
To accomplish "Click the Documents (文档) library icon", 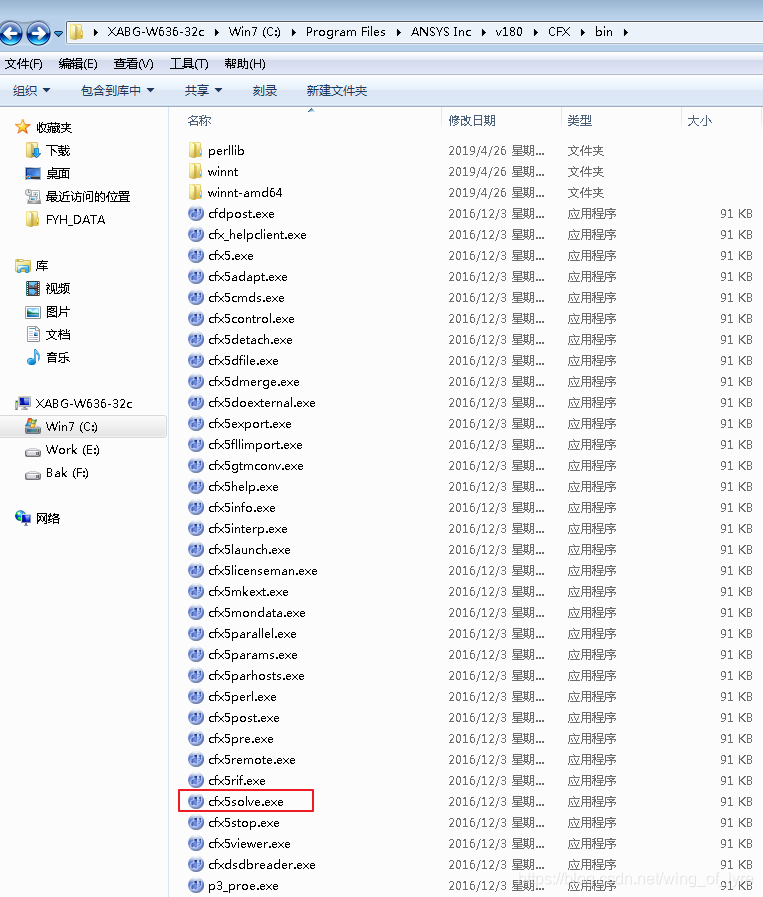I will (33, 334).
